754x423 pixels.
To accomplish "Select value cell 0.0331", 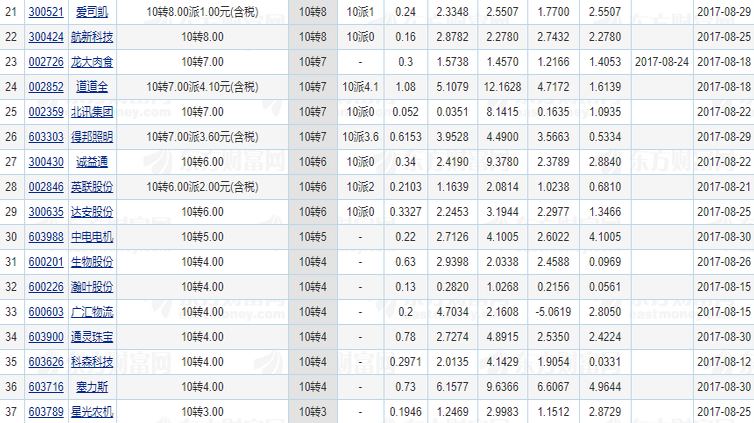I will pyautogui.click(x=605, y=362).
